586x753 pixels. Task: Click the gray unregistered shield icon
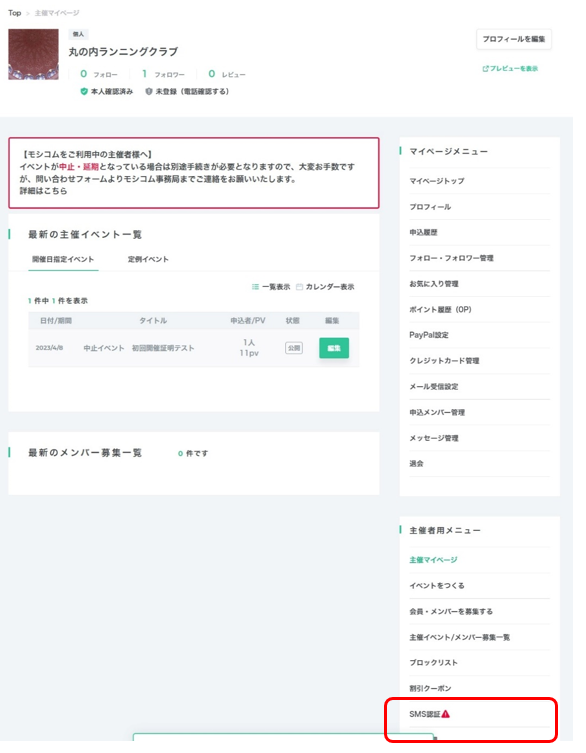click(x=149, y=91)
